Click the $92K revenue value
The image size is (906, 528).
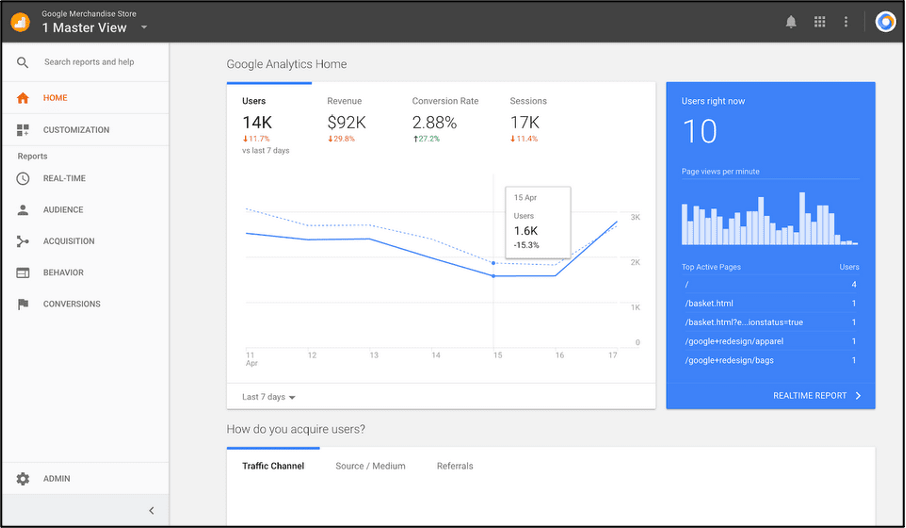[347, 122]
